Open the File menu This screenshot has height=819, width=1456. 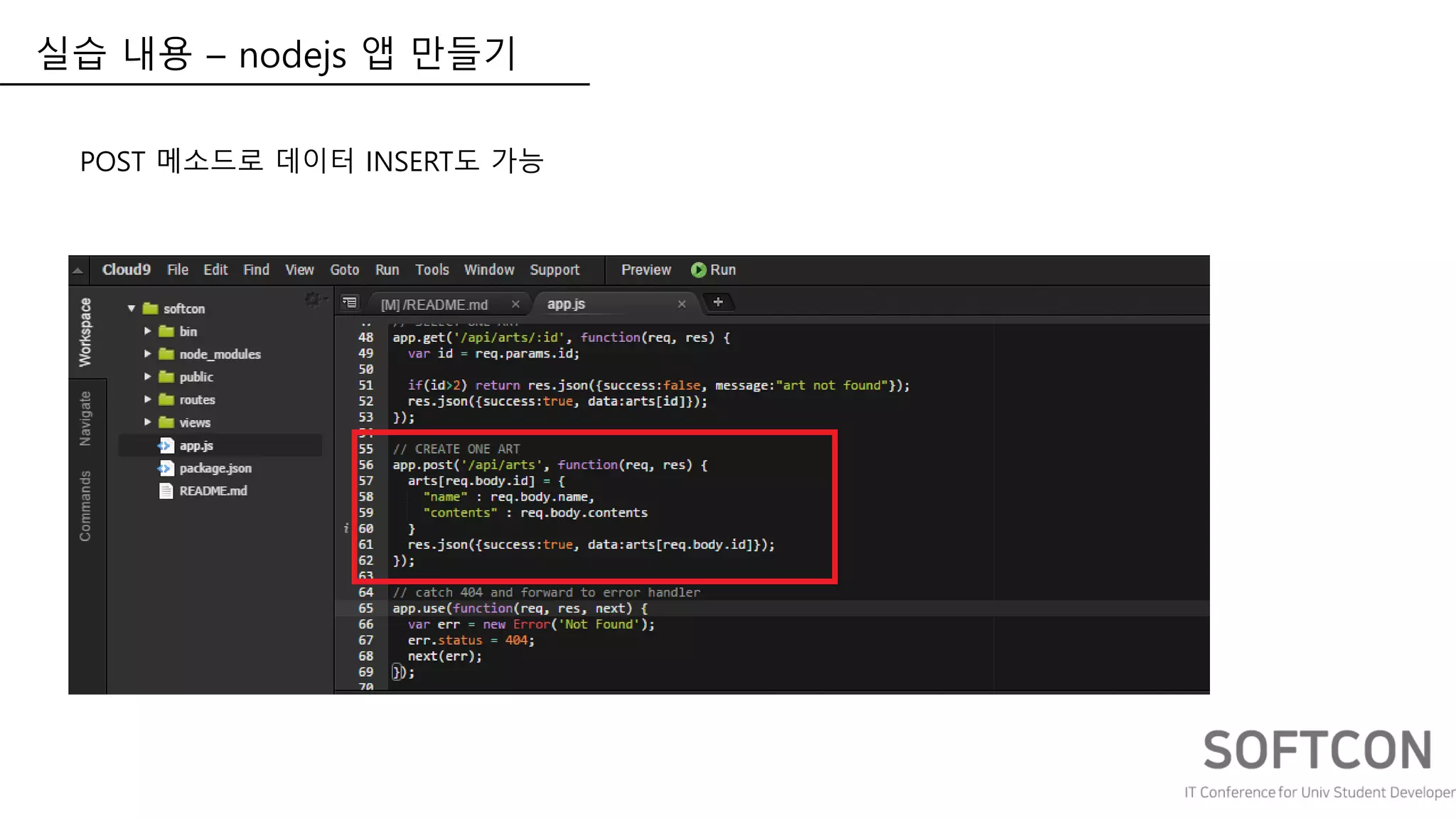[178, 270]
